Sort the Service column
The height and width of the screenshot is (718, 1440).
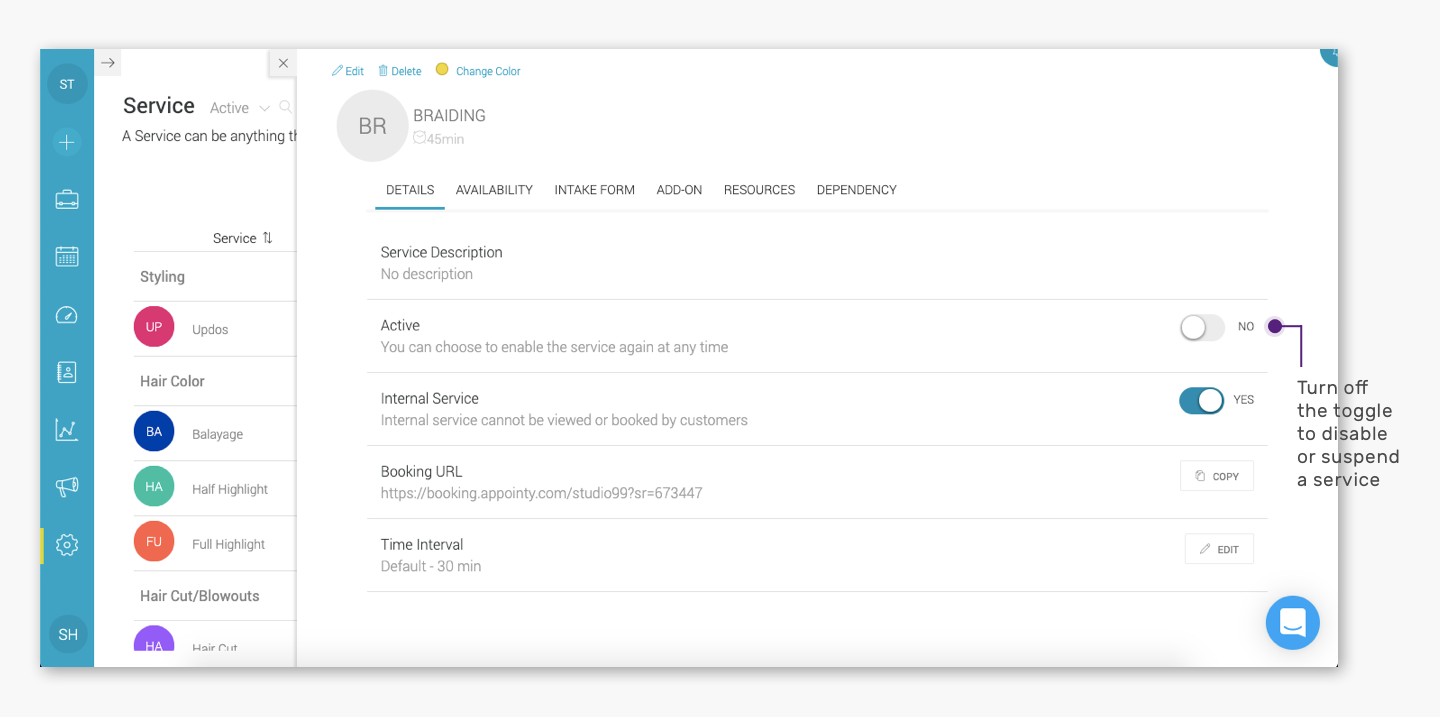click(x=243, y=238)
